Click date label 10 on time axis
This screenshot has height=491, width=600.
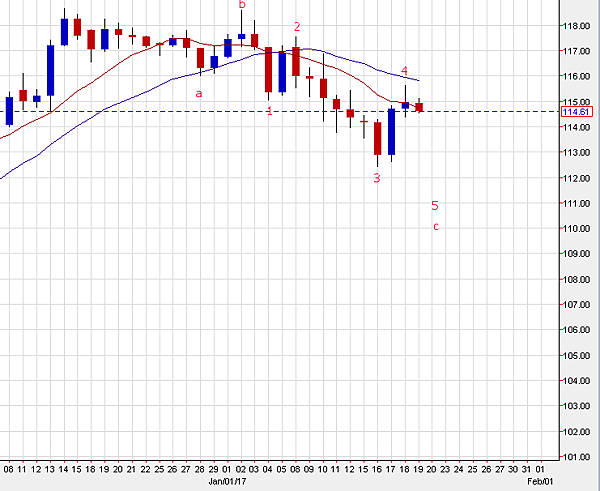coord(323,469)
